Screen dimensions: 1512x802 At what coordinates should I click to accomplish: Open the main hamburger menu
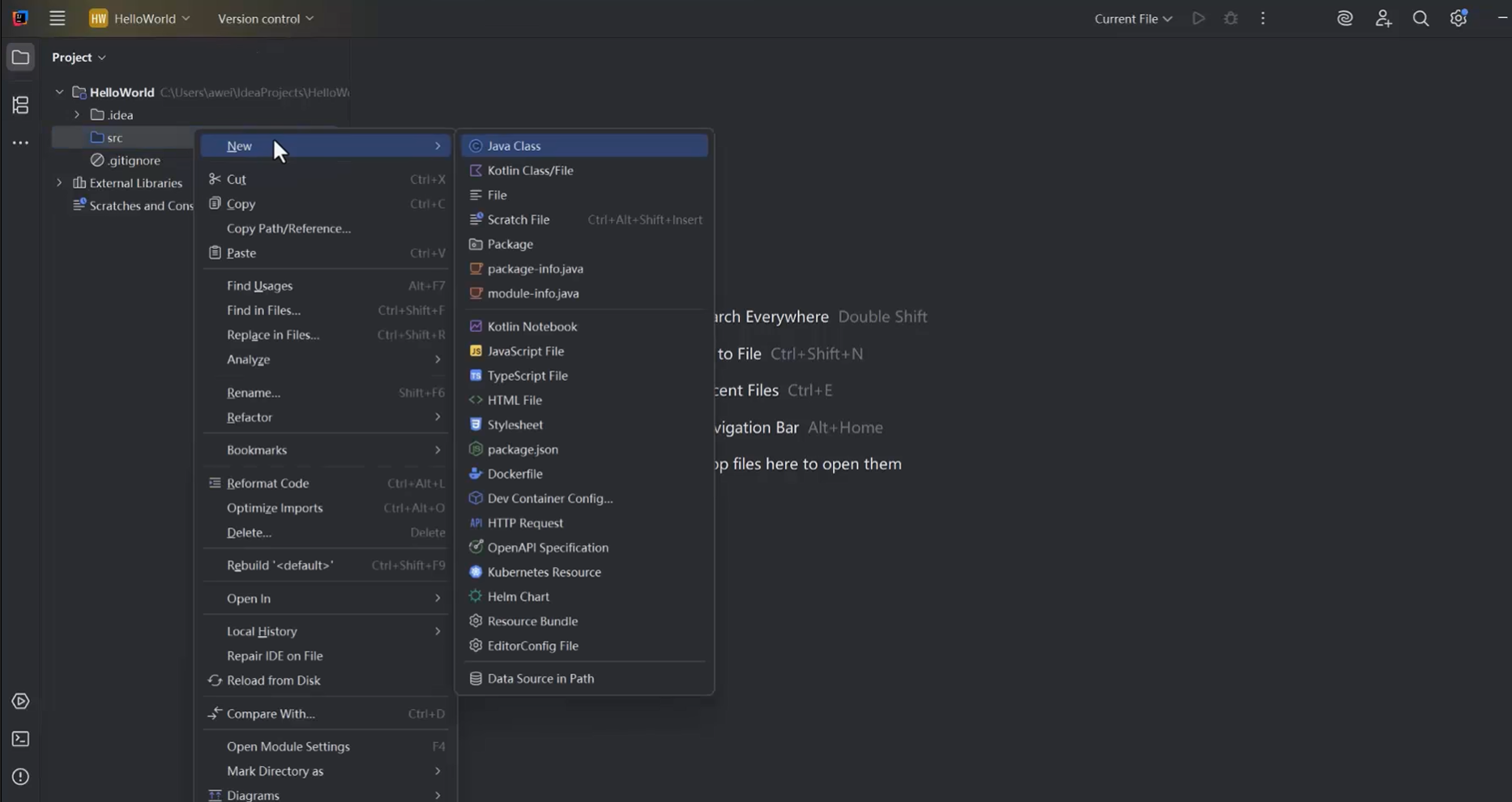pyautogui.click(x=57, y=19)
